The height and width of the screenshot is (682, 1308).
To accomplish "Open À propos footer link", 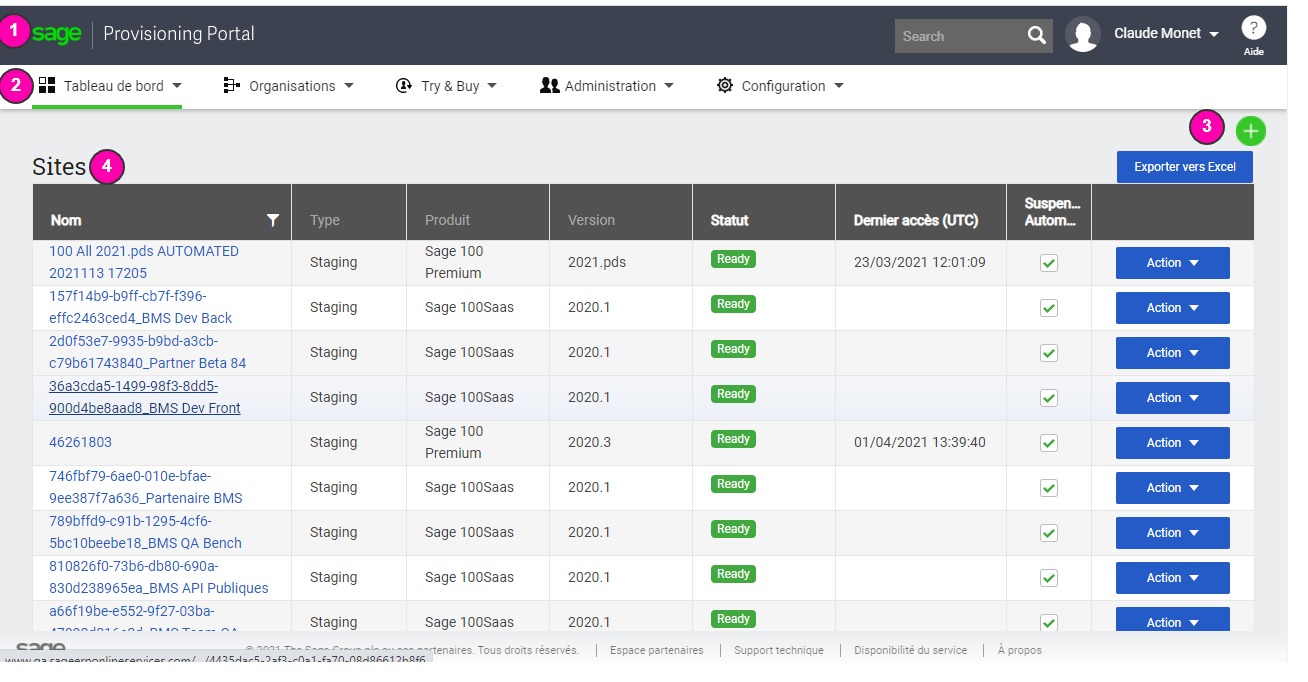I will [x=1020, y=650].
